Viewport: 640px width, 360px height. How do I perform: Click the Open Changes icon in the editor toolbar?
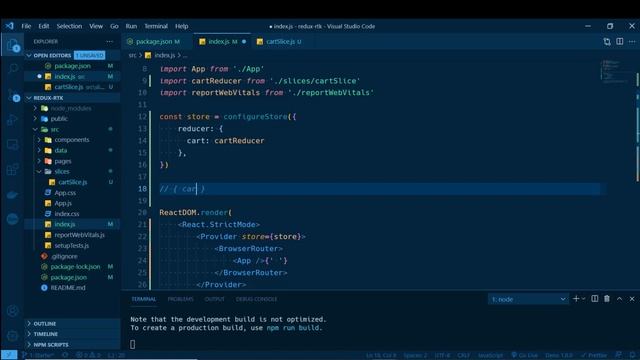[x=607, y=42]
